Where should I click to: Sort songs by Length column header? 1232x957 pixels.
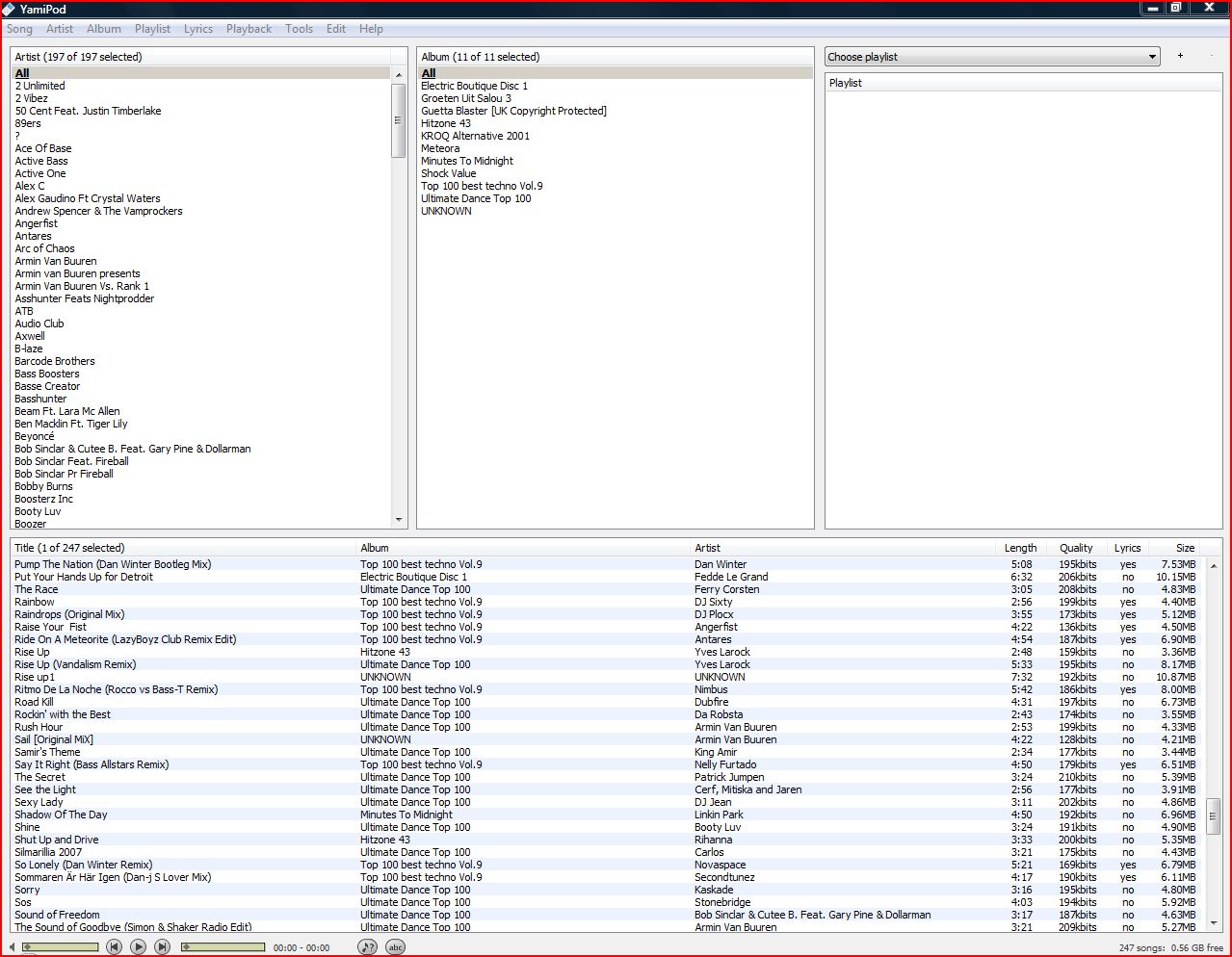click(1020, 548)
